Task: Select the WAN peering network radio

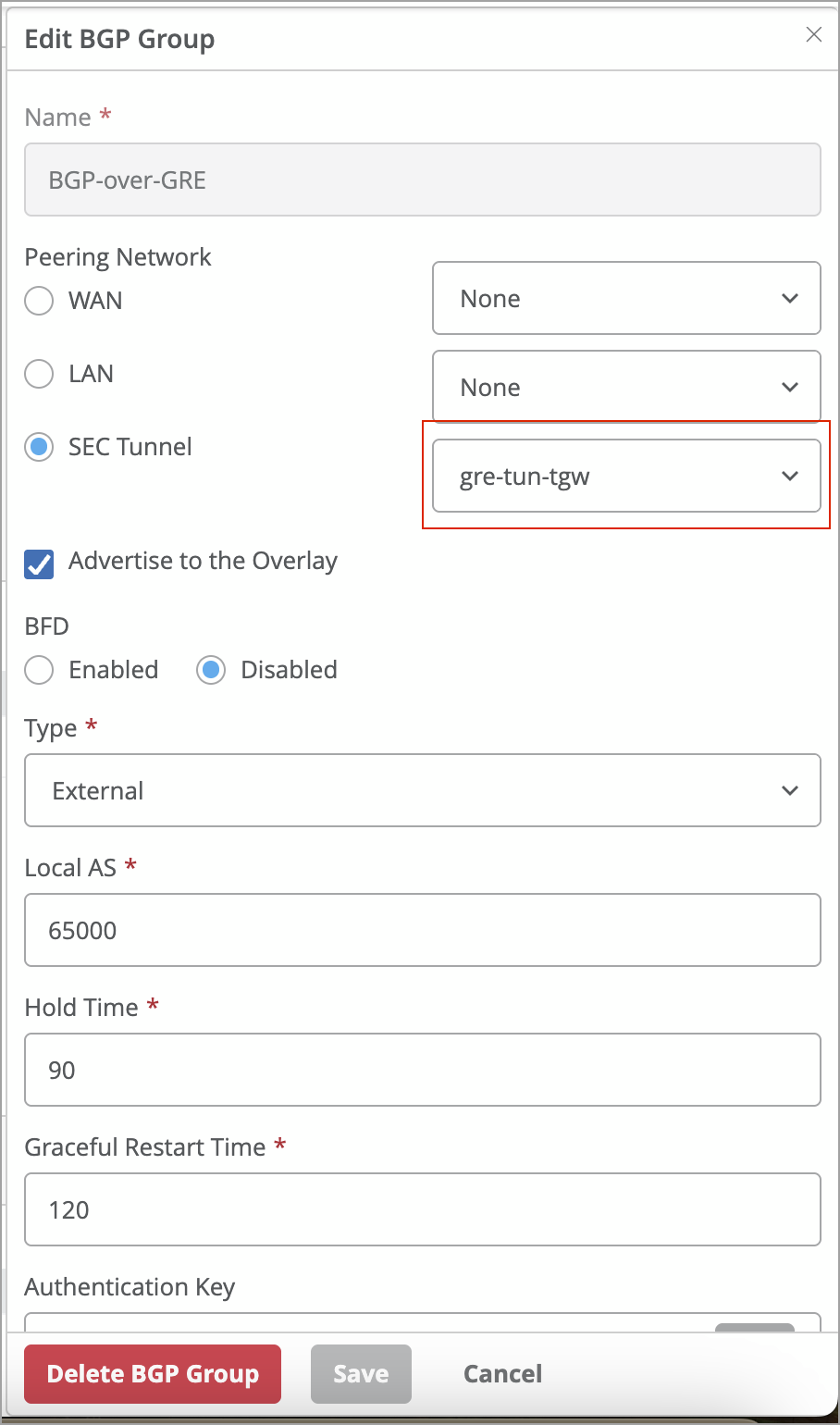Action: coord(39,301)
